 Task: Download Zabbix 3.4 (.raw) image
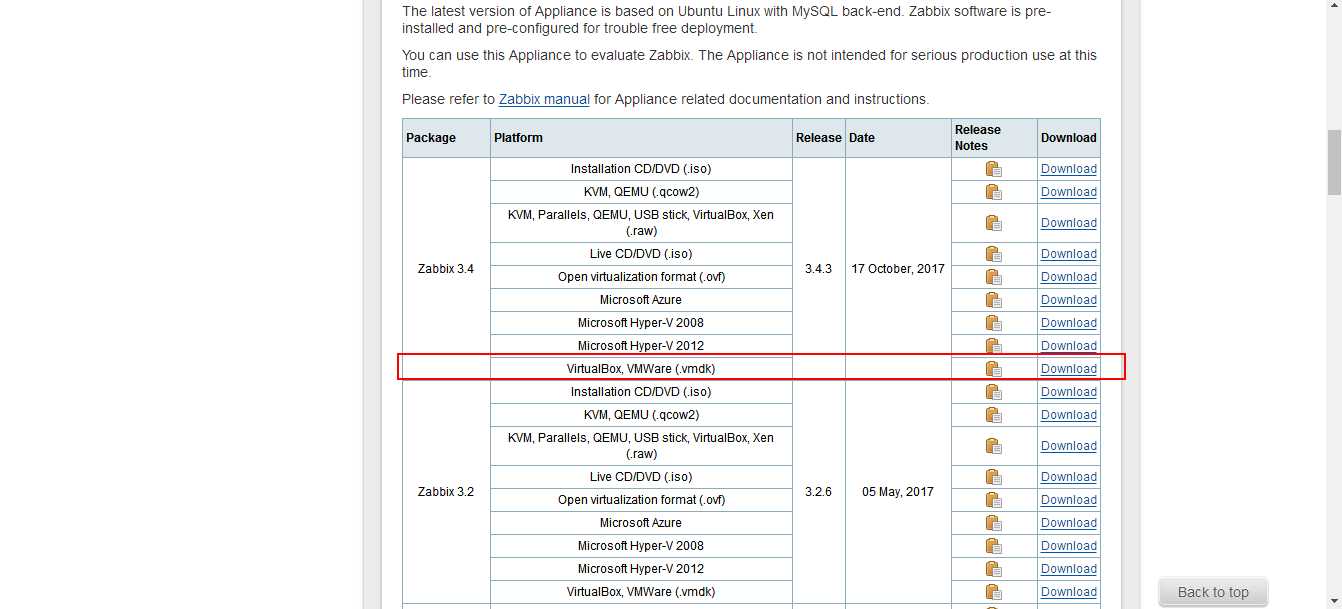coord(1068,223)
